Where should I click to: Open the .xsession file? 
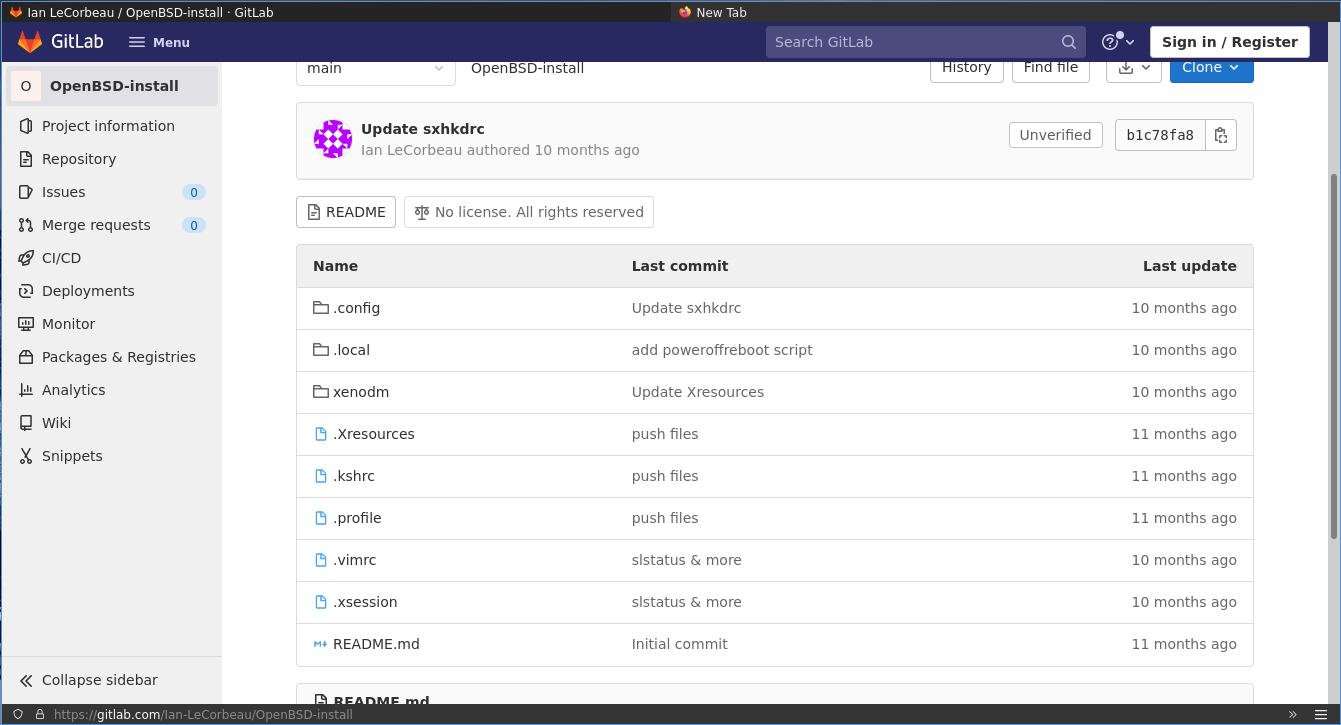click(x=365, y=602)
